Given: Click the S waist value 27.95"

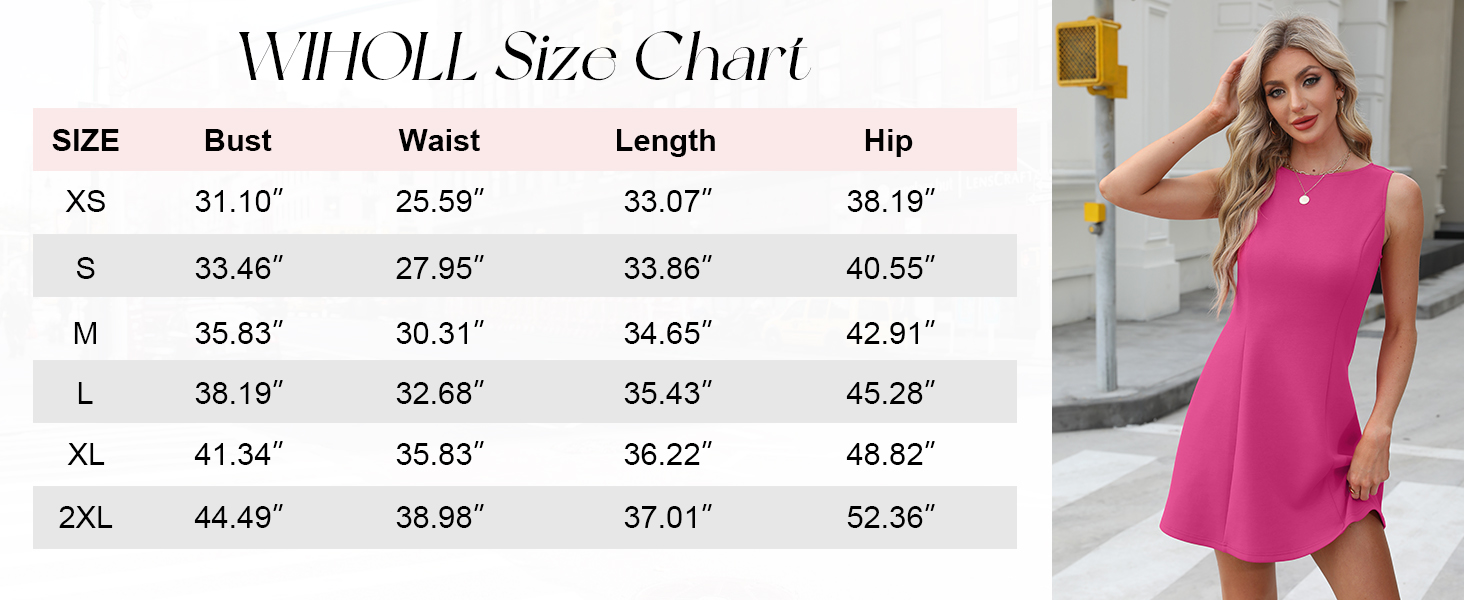Looking at the screenshot, I should tap(440, 267).
